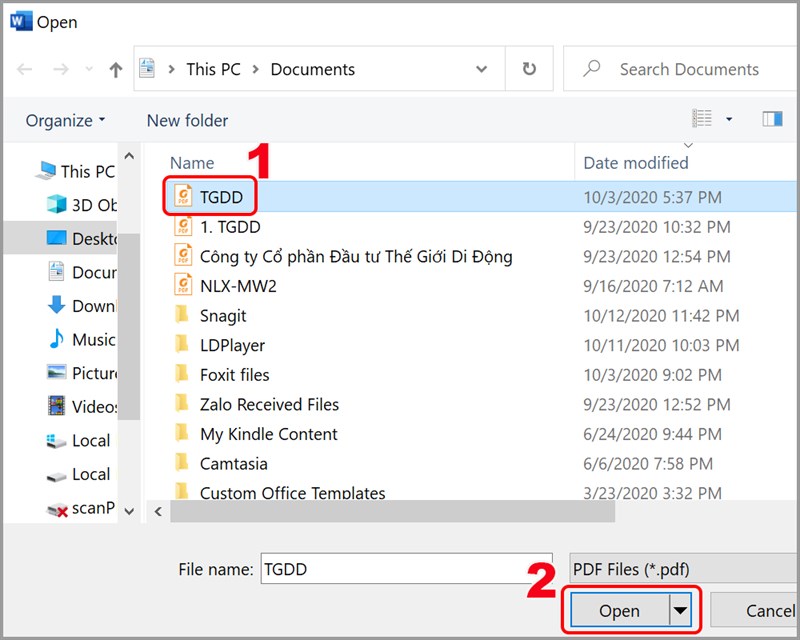This screenshot has height=640, width=800.
Task: Open Downloads in the sidebar
Action: click(x=82, y=306)
